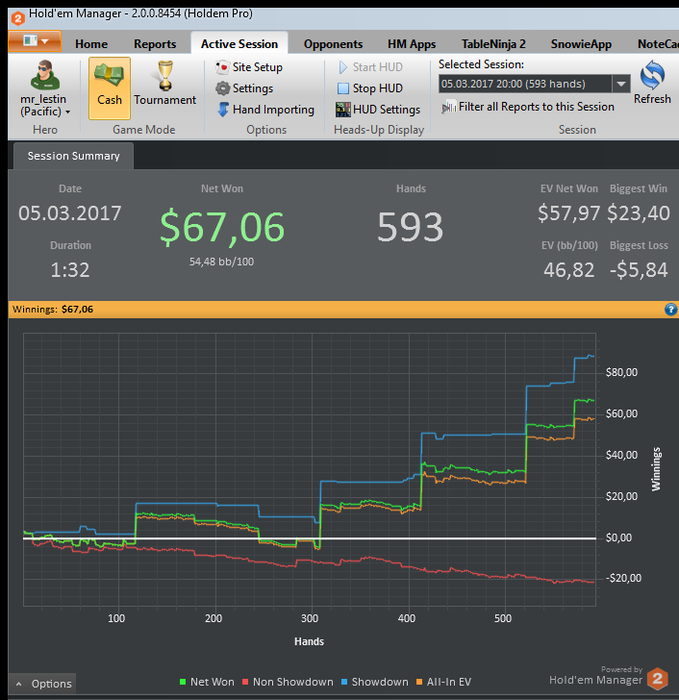Toggle the Net Won green legend swatch
Screen dimensions: 679x700
183,682
